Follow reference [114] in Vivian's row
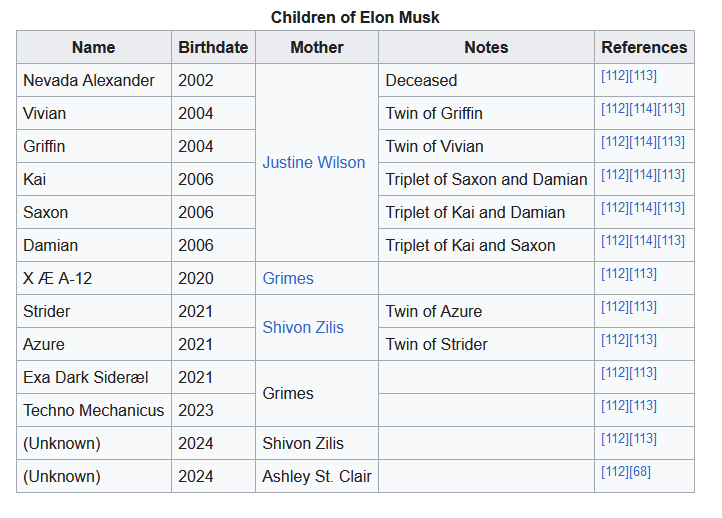 point(643,108)
